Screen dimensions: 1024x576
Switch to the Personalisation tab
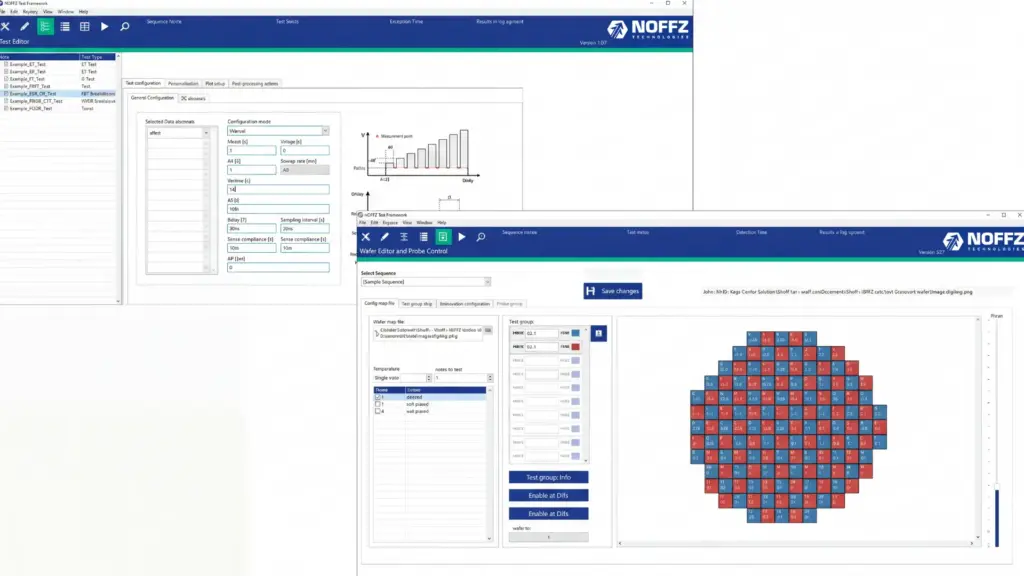(183, 84)
